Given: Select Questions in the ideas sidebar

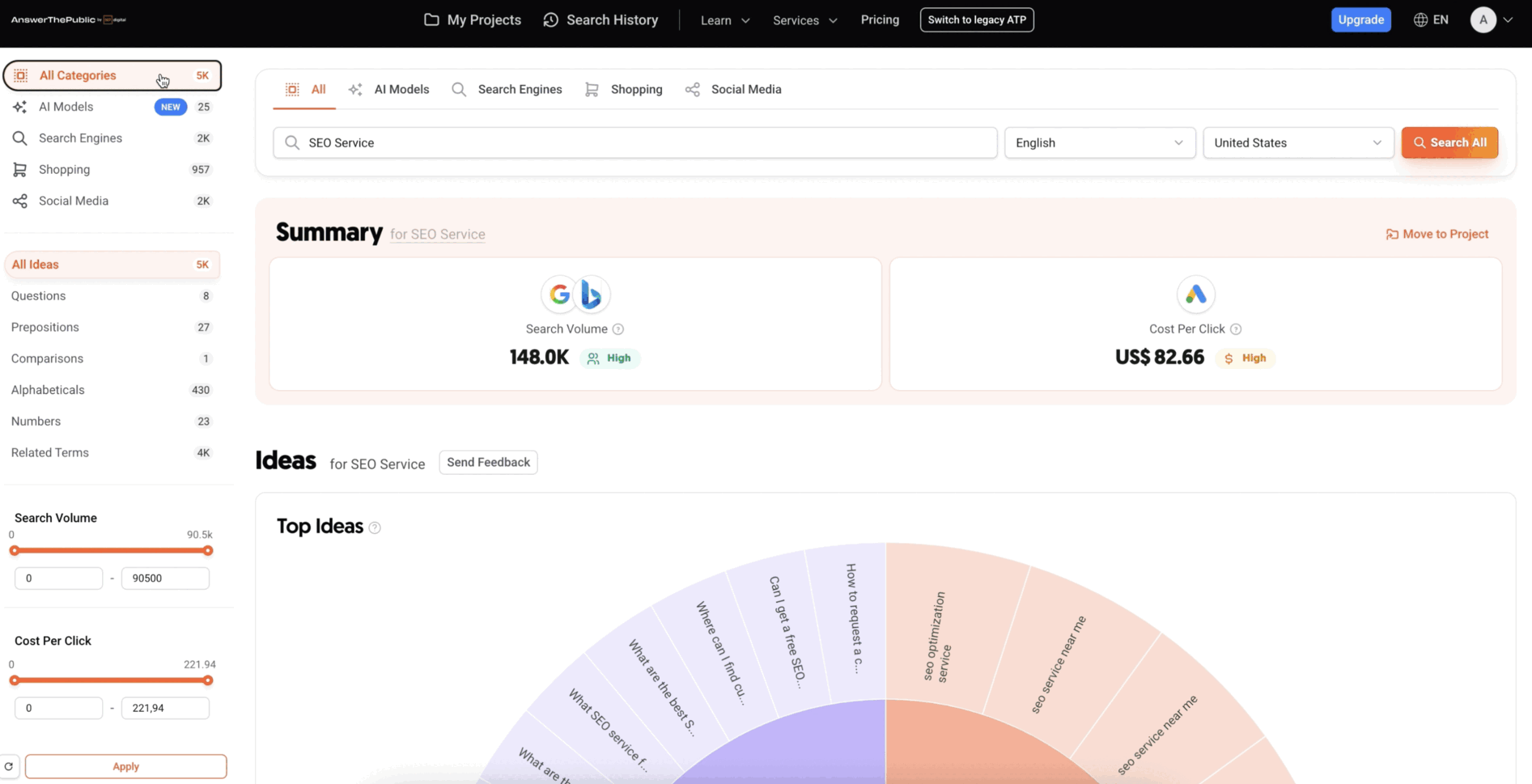Looking at the screenshot, I should 39,296.
